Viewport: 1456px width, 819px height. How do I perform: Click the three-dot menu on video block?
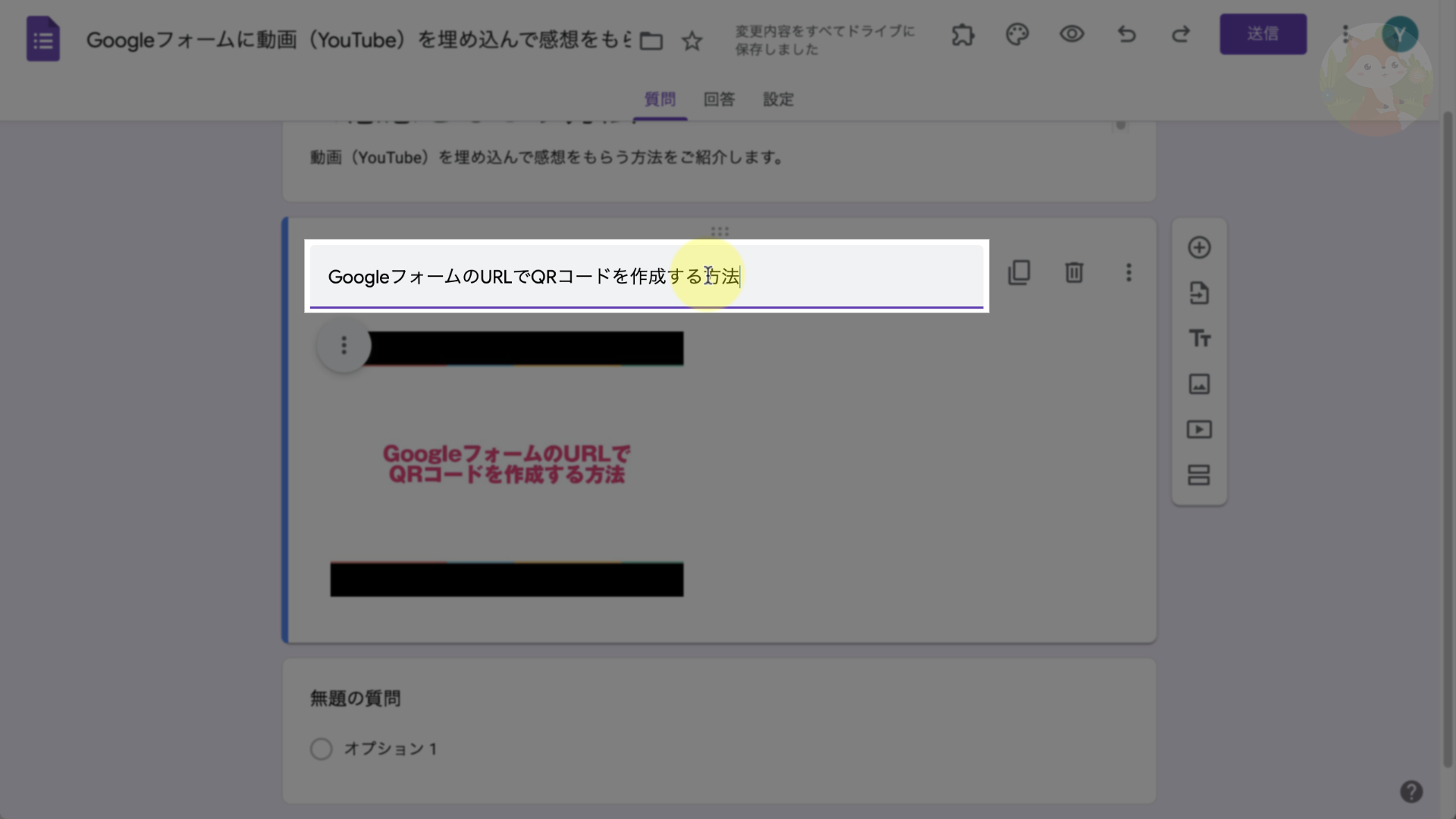[344, 346]
